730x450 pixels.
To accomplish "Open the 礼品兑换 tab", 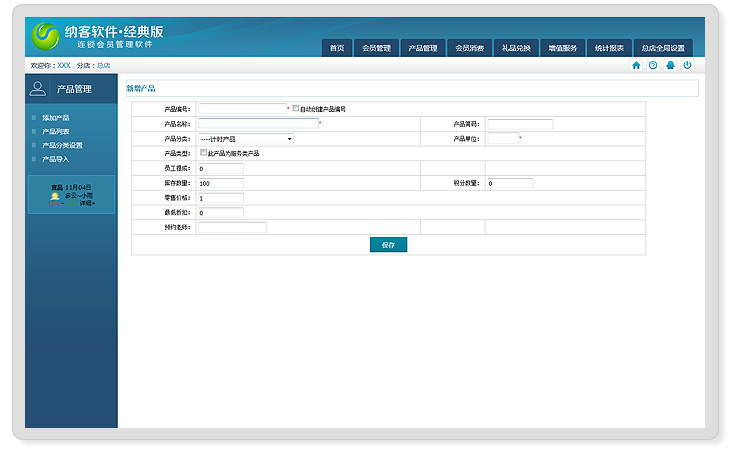I will coord(516,48).
